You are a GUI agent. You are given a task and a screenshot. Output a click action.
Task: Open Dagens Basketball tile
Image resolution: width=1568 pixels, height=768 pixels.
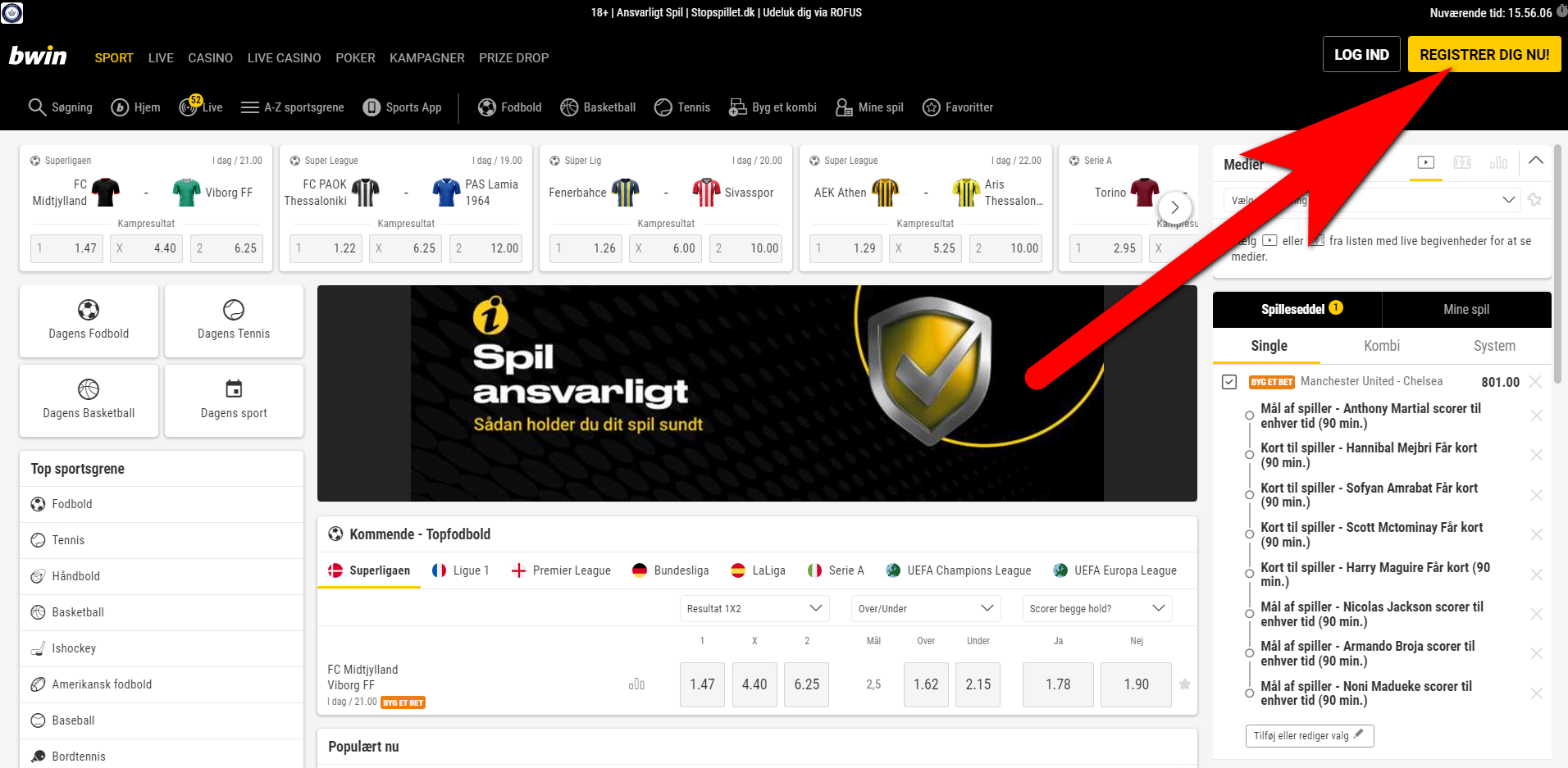pyautogui.click(x=89, y=400)
